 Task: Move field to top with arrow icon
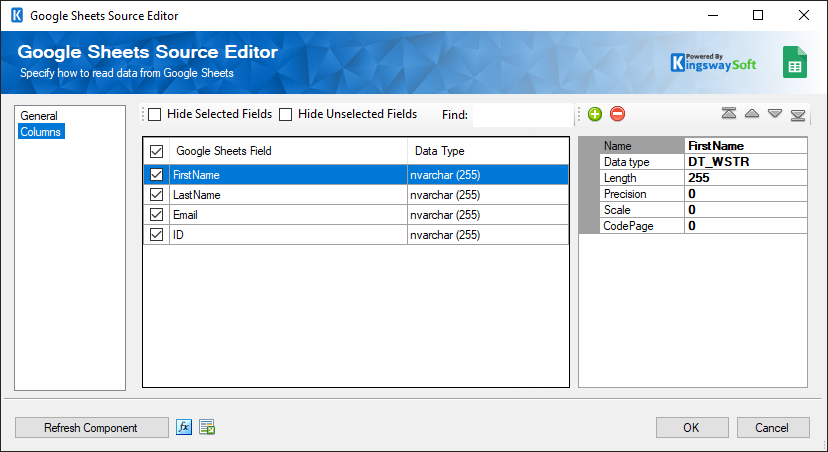coord(729,114)
